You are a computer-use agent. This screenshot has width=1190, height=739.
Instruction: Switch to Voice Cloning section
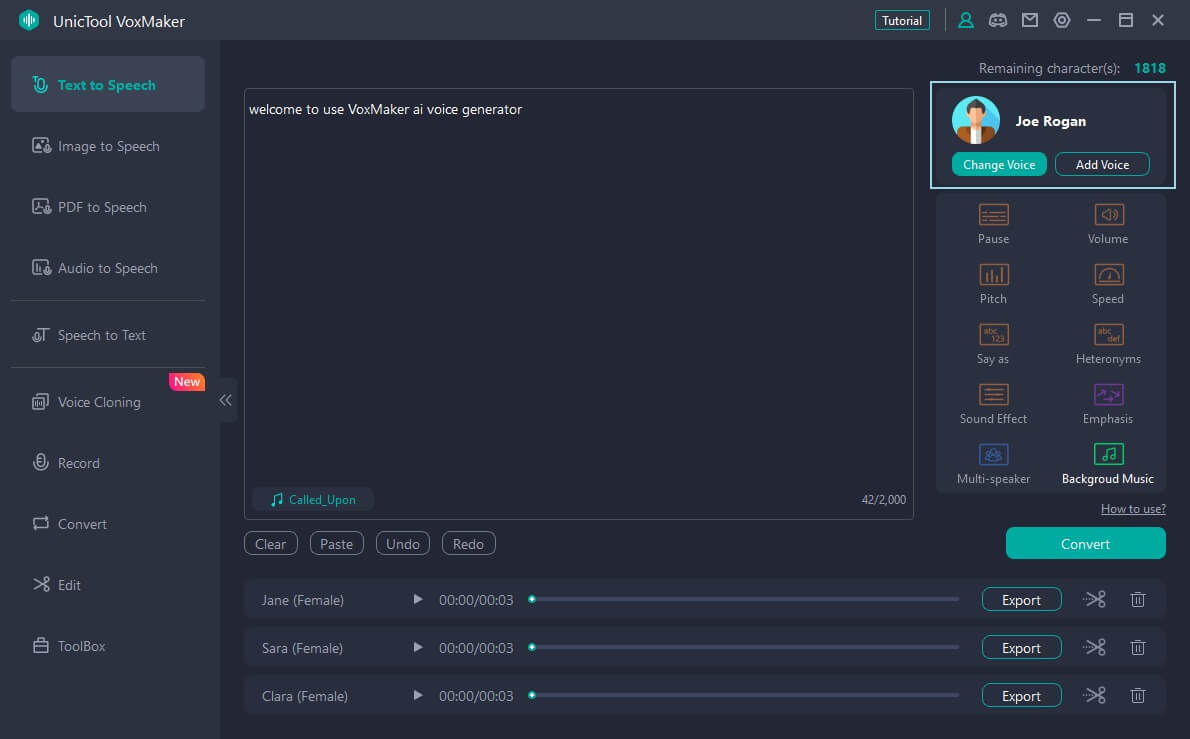tap(99, 402)
